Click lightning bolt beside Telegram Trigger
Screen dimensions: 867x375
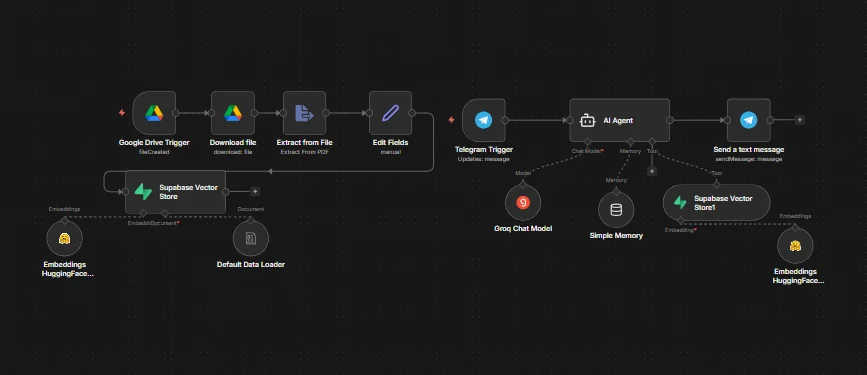point(451,119)
